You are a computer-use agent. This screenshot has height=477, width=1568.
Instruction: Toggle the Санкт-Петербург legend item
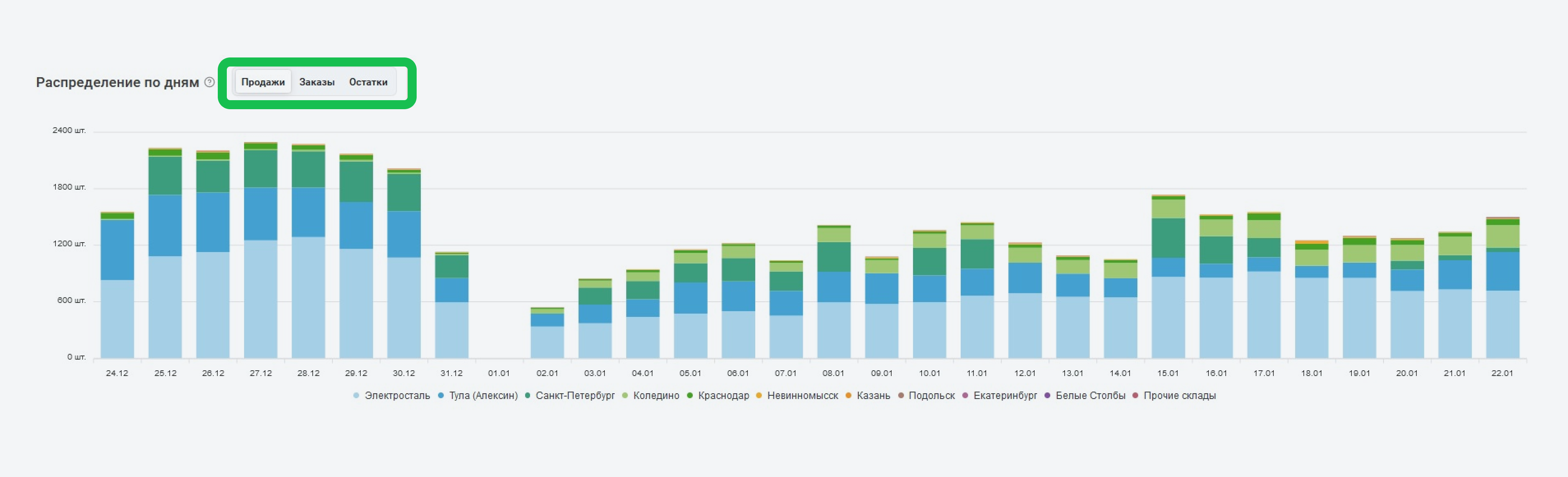pyautogui.click(x=574, y=395)
